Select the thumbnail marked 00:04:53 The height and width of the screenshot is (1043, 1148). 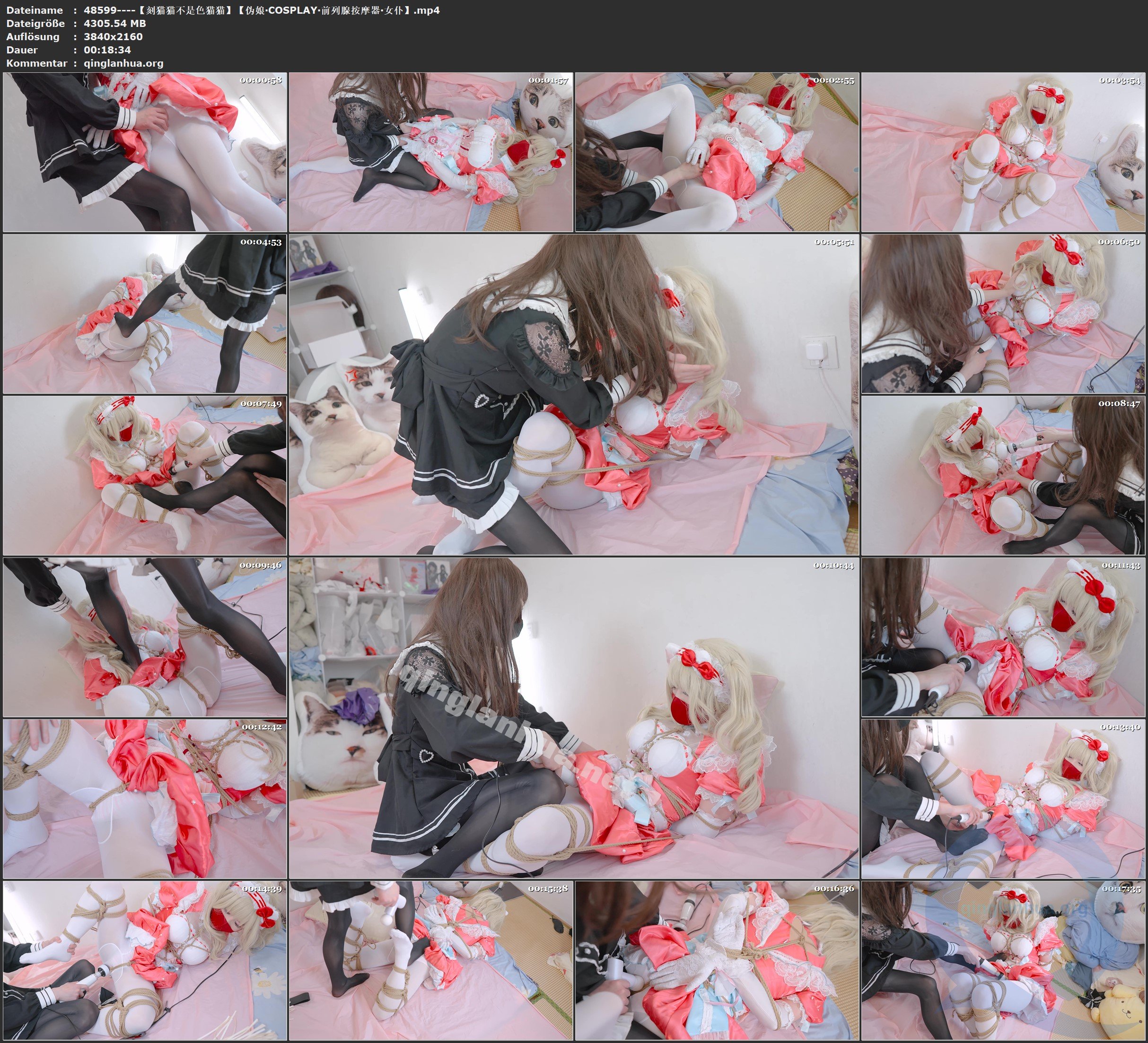(x=145, y=313)
